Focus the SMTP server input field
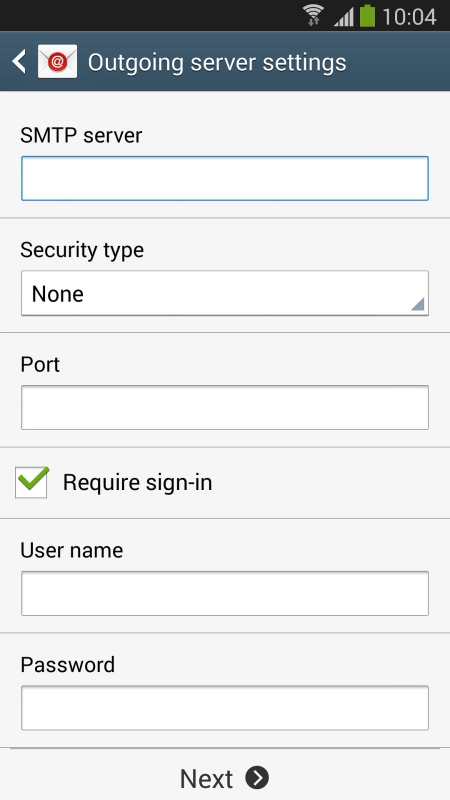The width and height of the screenshot is (450, 800). coord(224,179)
